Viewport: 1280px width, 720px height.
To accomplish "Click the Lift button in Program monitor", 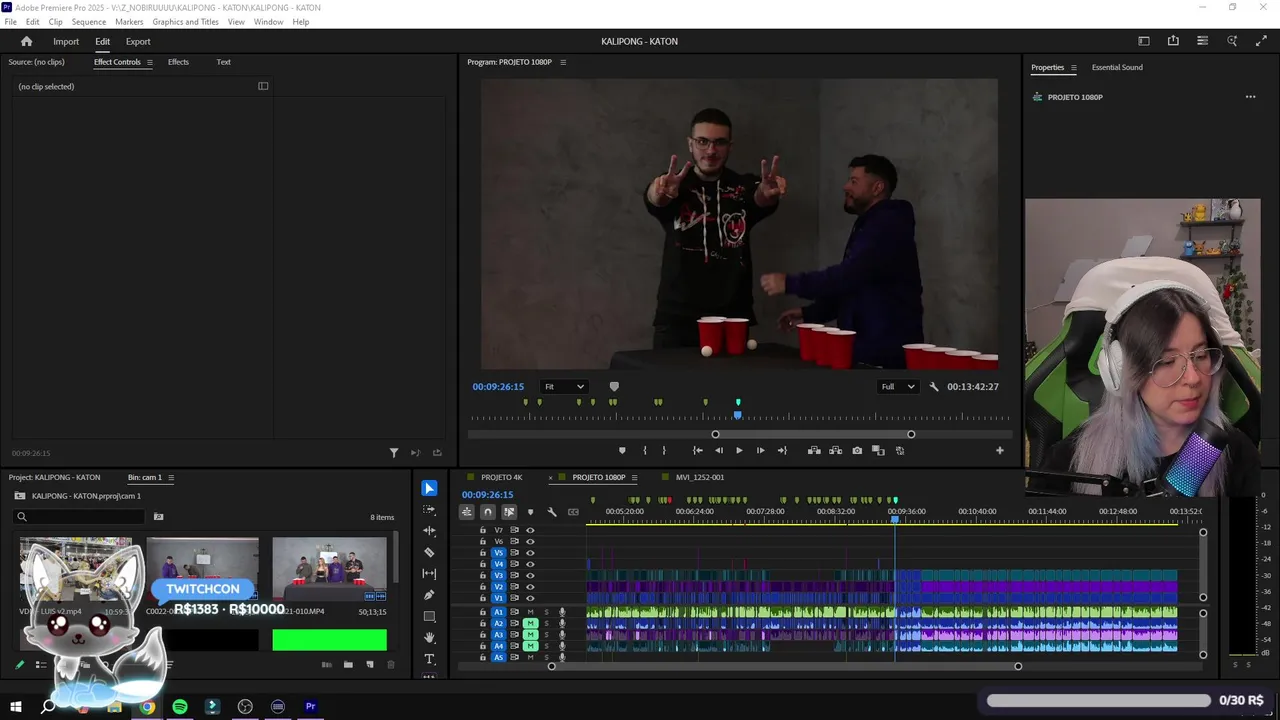I will [x=814, y=451].
